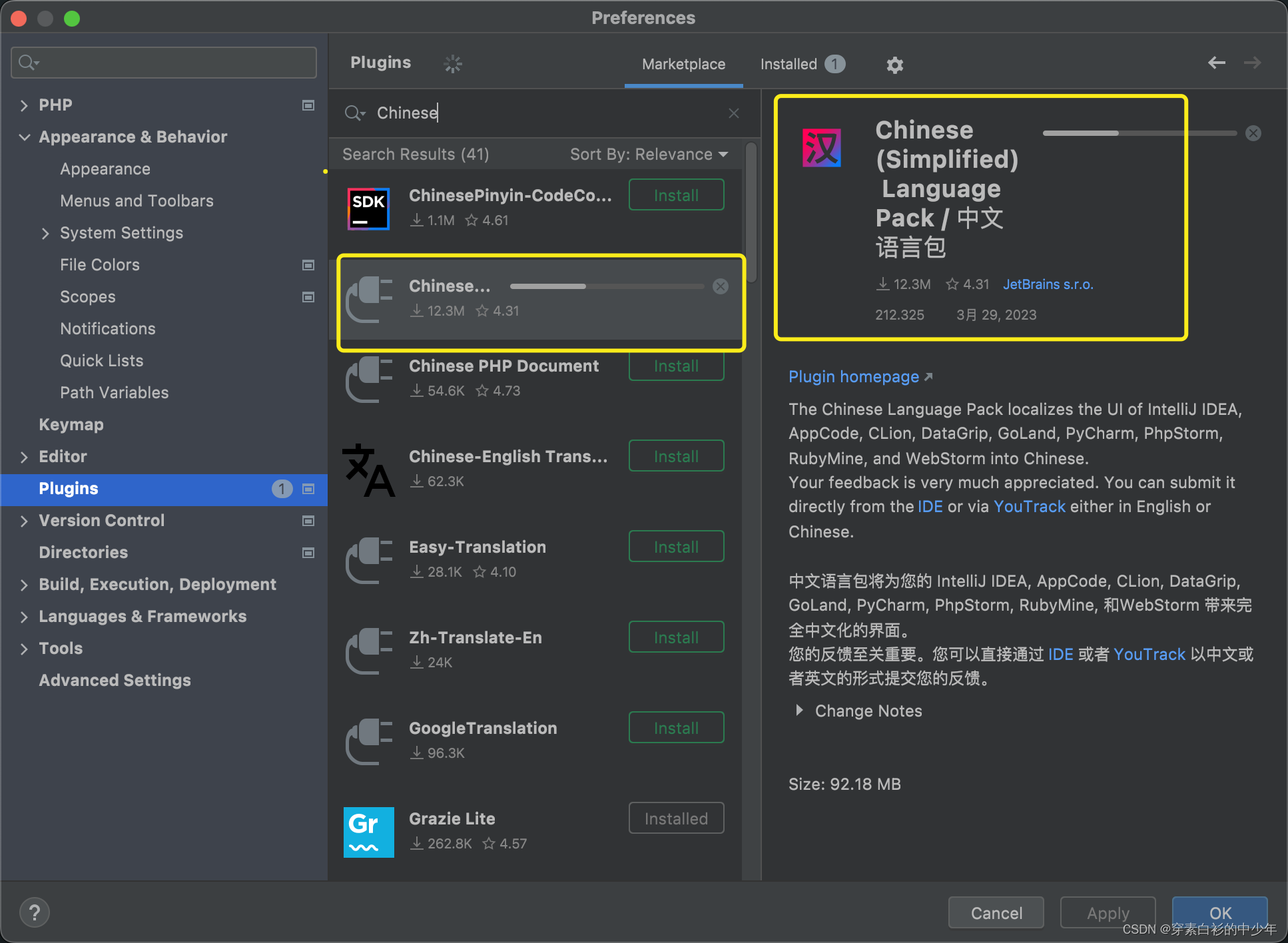The height and width of the screenshot is (943, 1288).
Task: Click the GoogleTranslation plugin icon
Action: [368, 741]
